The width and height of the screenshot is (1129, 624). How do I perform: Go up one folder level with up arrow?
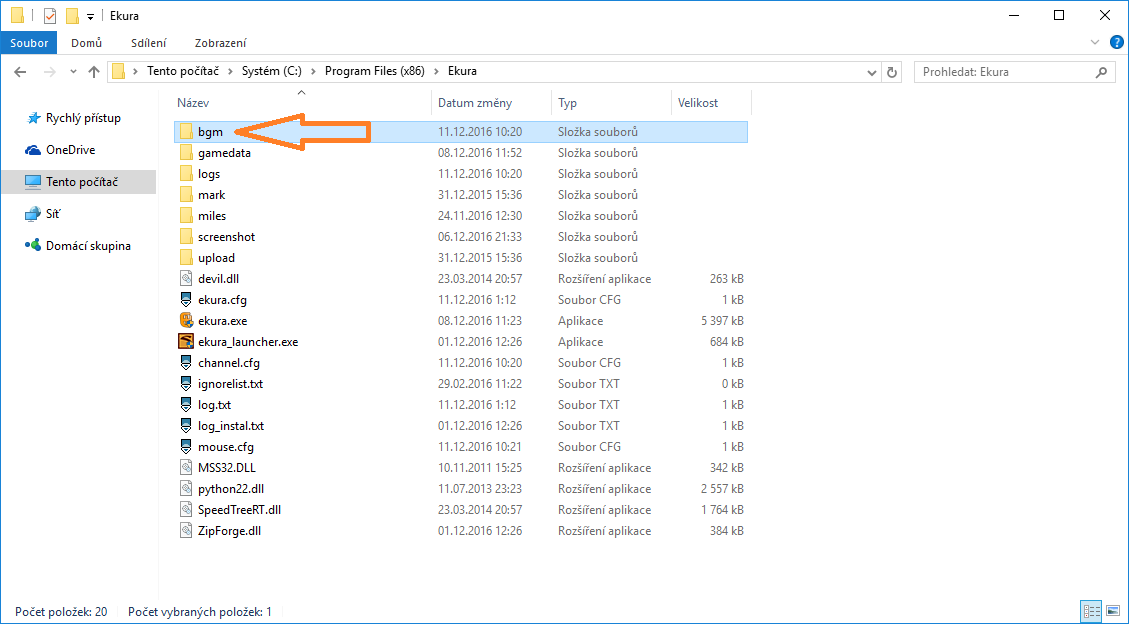click(x=94, y=72)
